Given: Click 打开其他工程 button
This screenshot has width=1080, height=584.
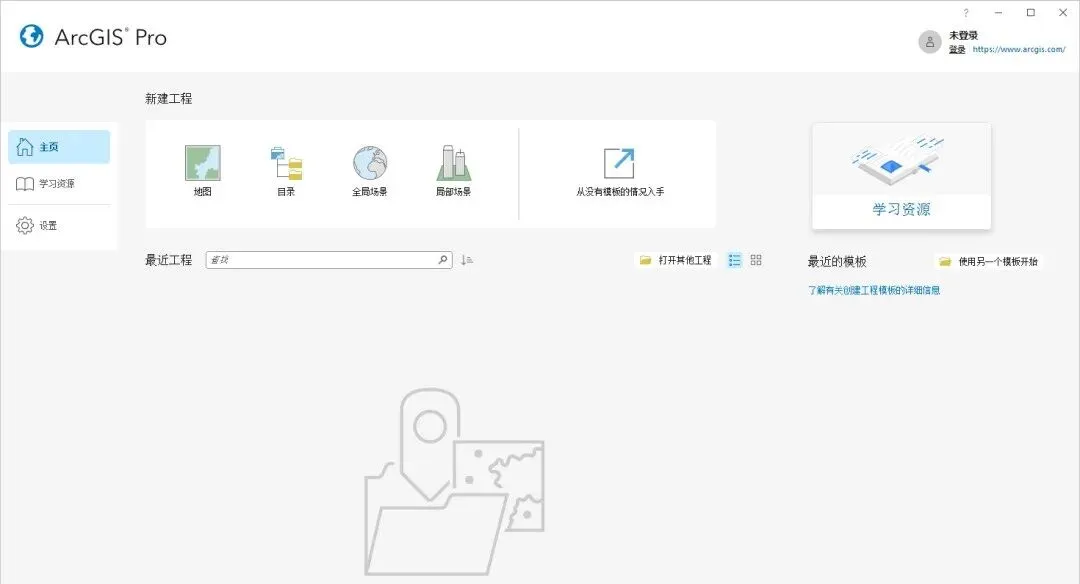Looking at the screenshot, I should pos(676,260).
